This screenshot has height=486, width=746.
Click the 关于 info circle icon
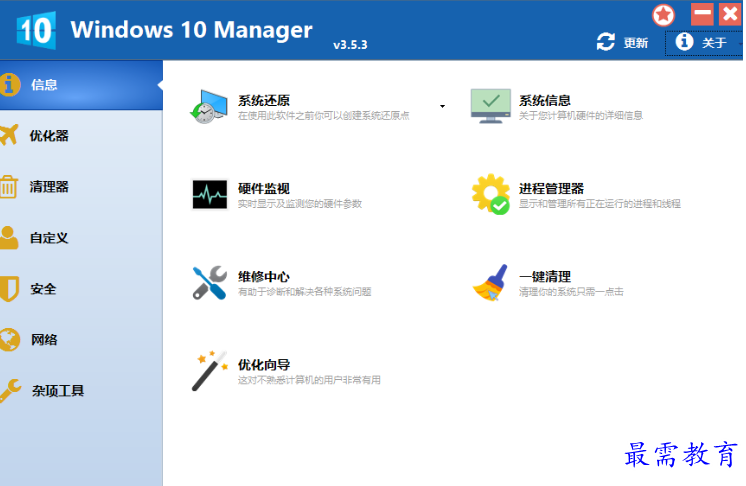coord(684,42)
